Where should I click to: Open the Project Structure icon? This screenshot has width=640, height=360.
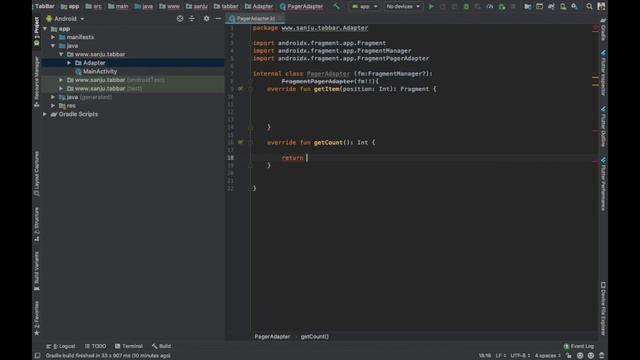[x=528, y=7]
